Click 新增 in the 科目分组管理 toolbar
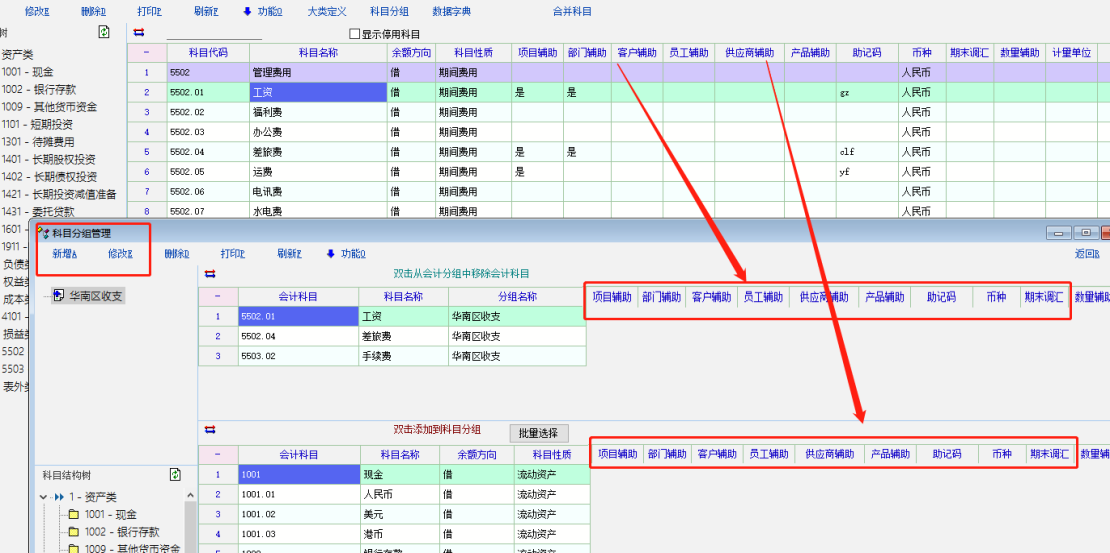 (64, 254)
